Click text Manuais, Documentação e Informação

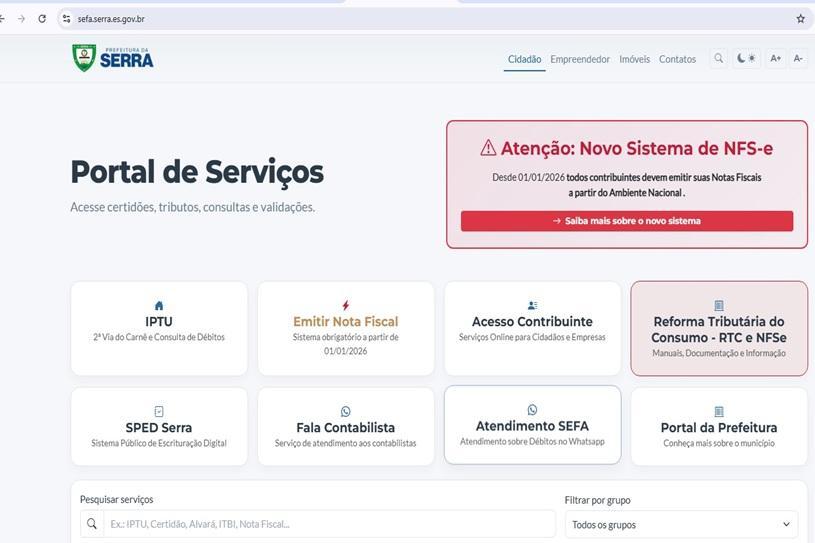click(x=719, y=353)
